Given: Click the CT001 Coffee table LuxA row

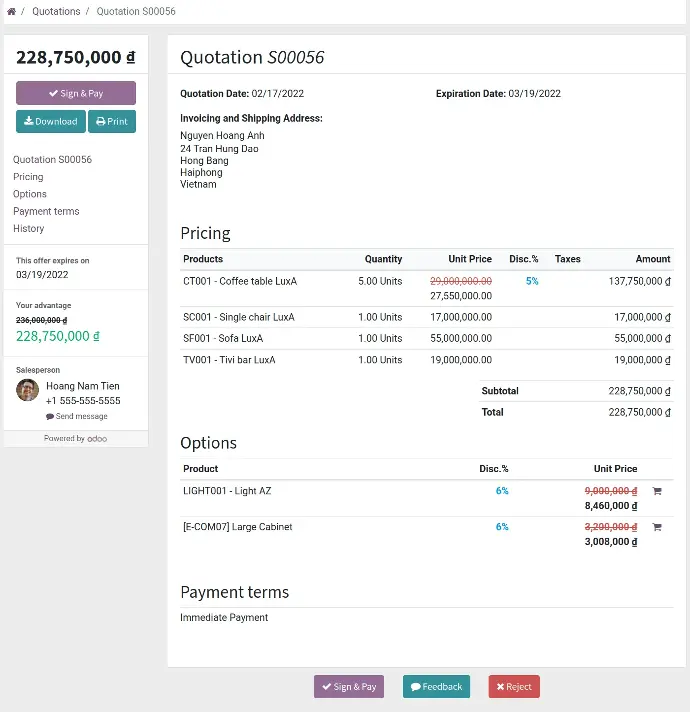Looking at the screenshot, I should click(x=240, y=281).
